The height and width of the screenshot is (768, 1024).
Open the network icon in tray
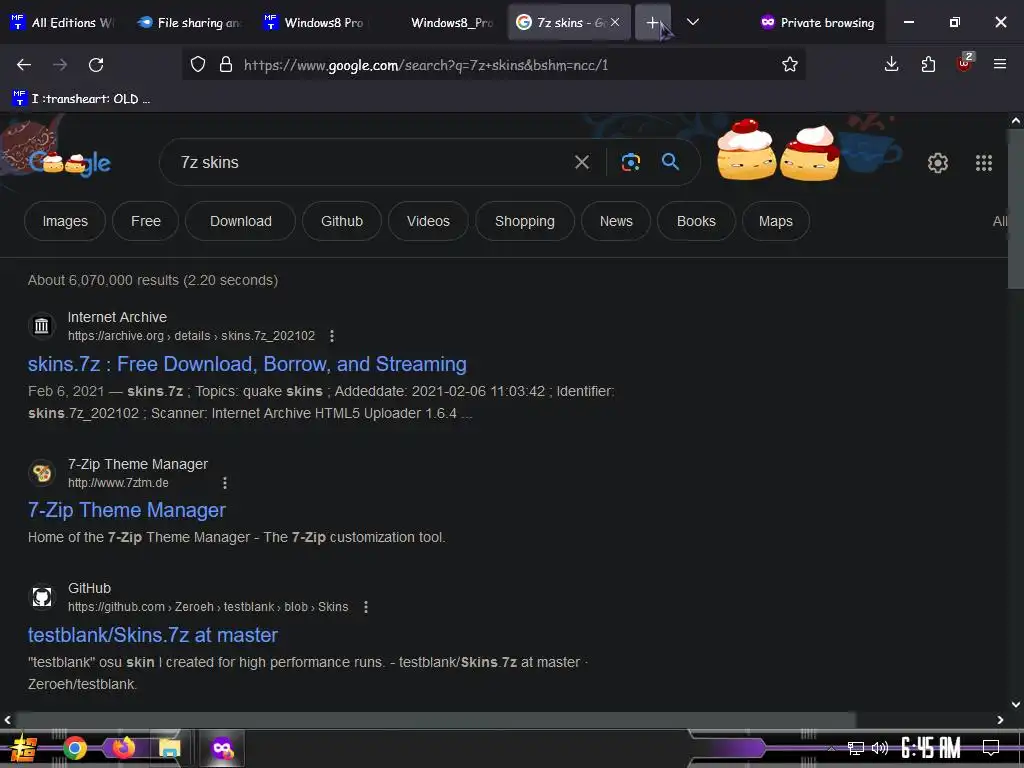coord(856,748)
